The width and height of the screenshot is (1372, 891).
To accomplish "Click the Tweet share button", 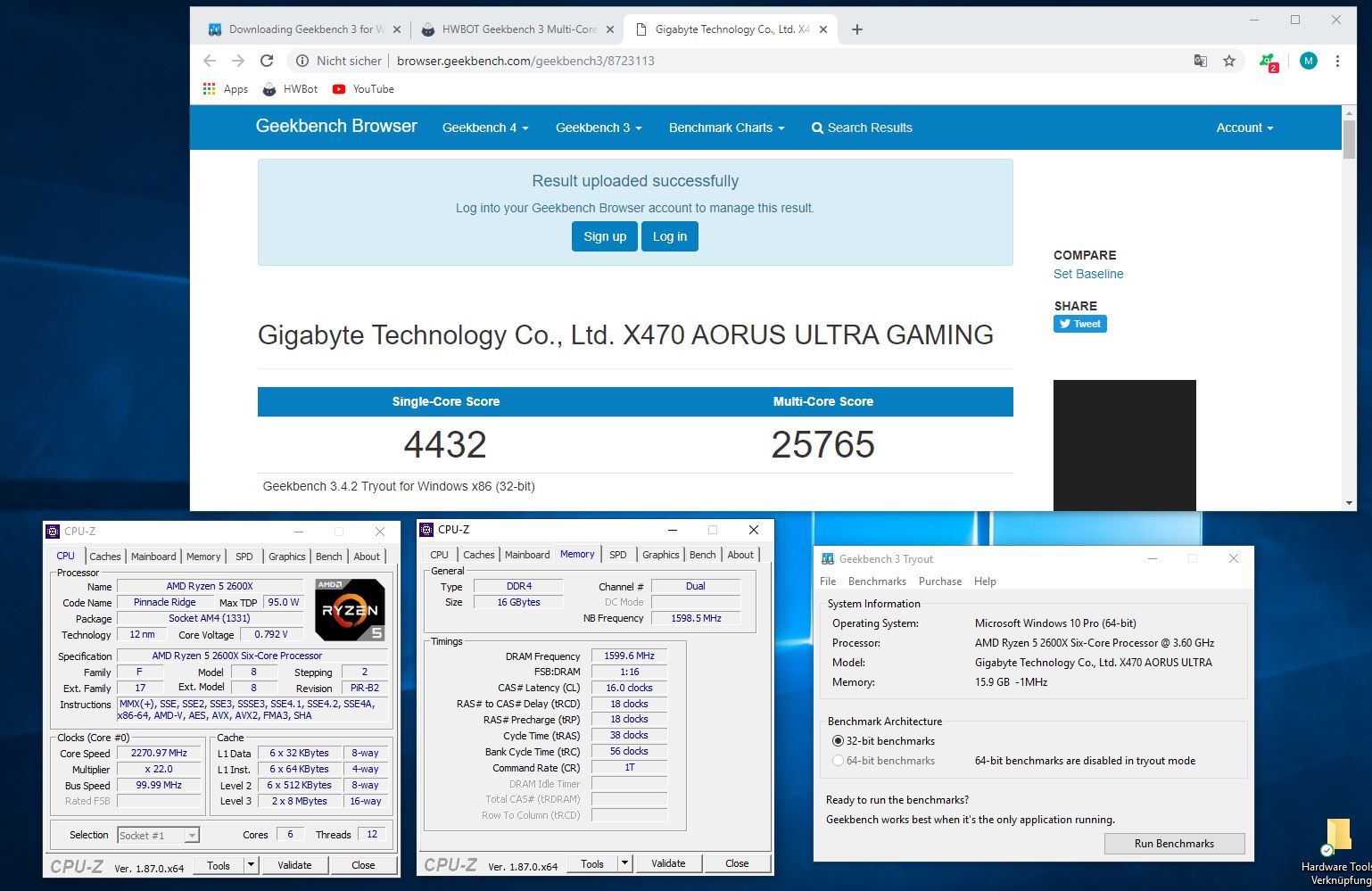I will (1080, 324).
